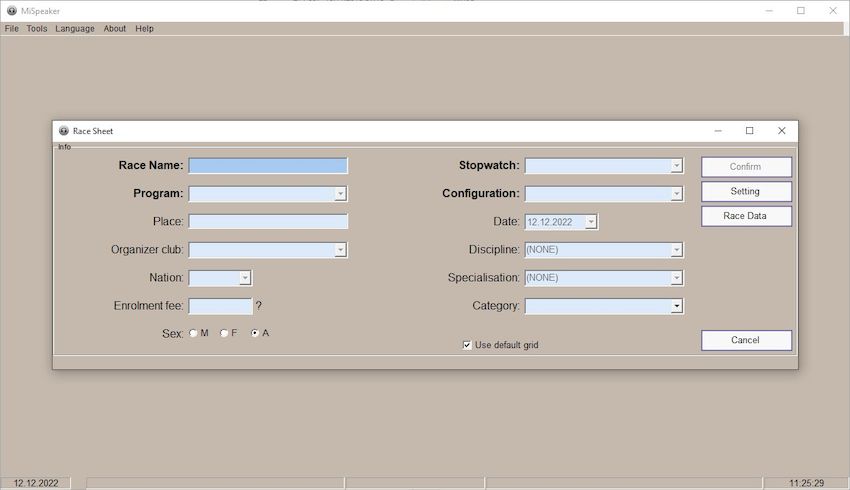This screenshot has width=850, height=490.
Task: Click the Race Sheet dialog icon
Action: 63,131
